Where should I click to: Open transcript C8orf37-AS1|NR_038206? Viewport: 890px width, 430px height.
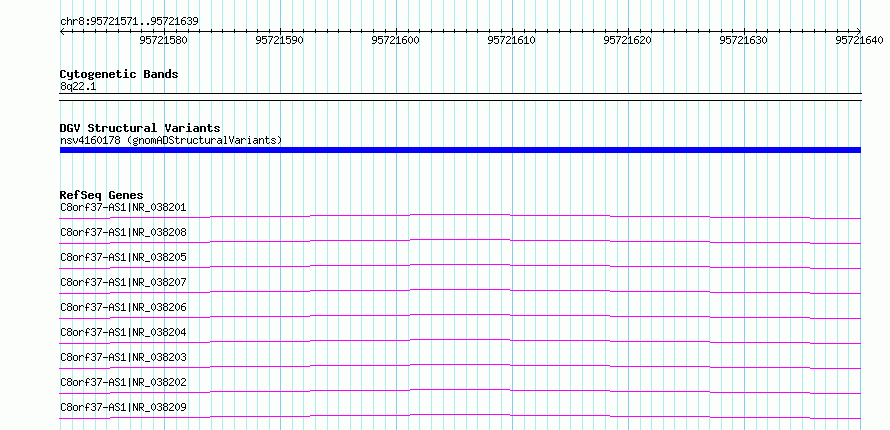[x=123, y=307]
